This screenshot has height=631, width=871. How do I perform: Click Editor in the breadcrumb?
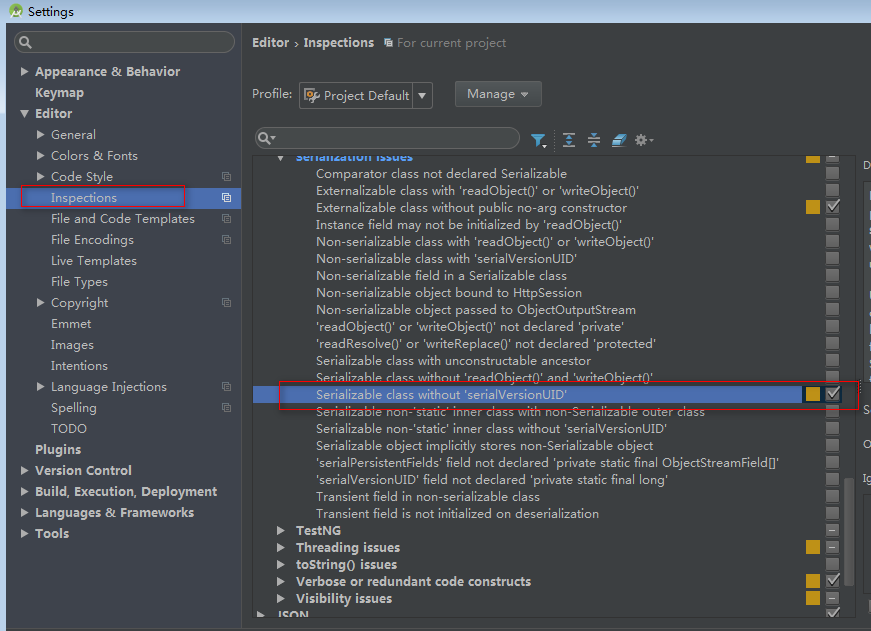coord(271,43)
